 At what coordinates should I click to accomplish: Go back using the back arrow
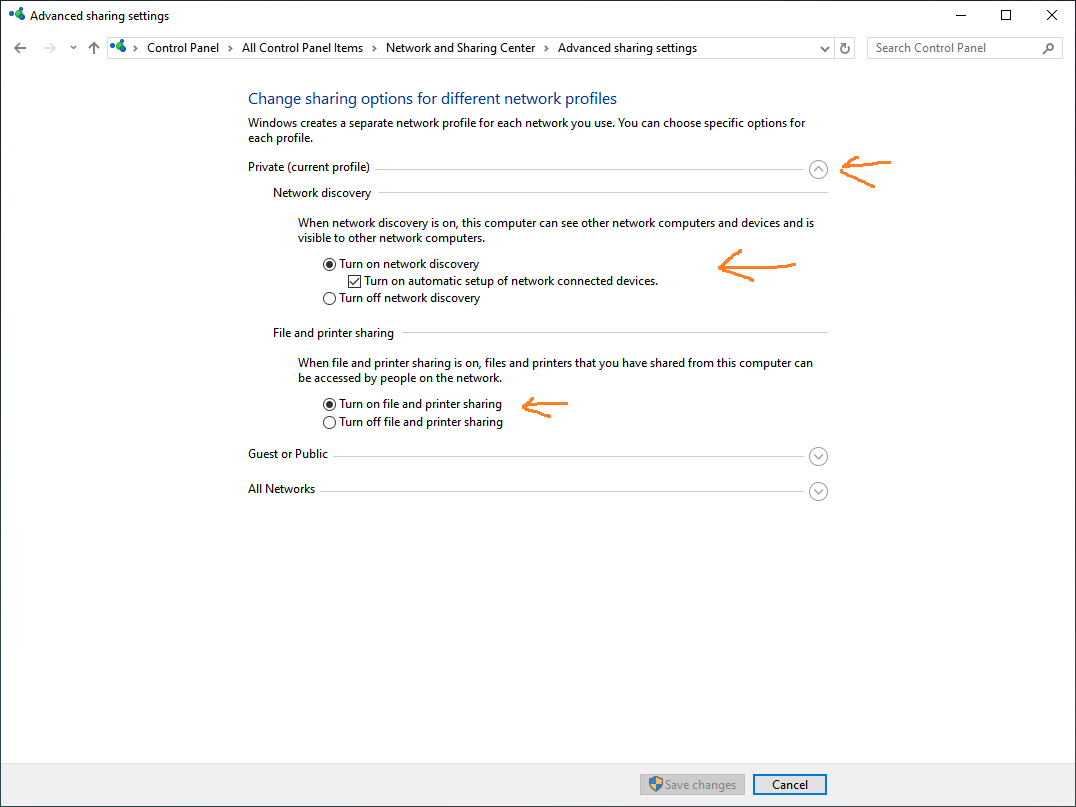point(20,48)
